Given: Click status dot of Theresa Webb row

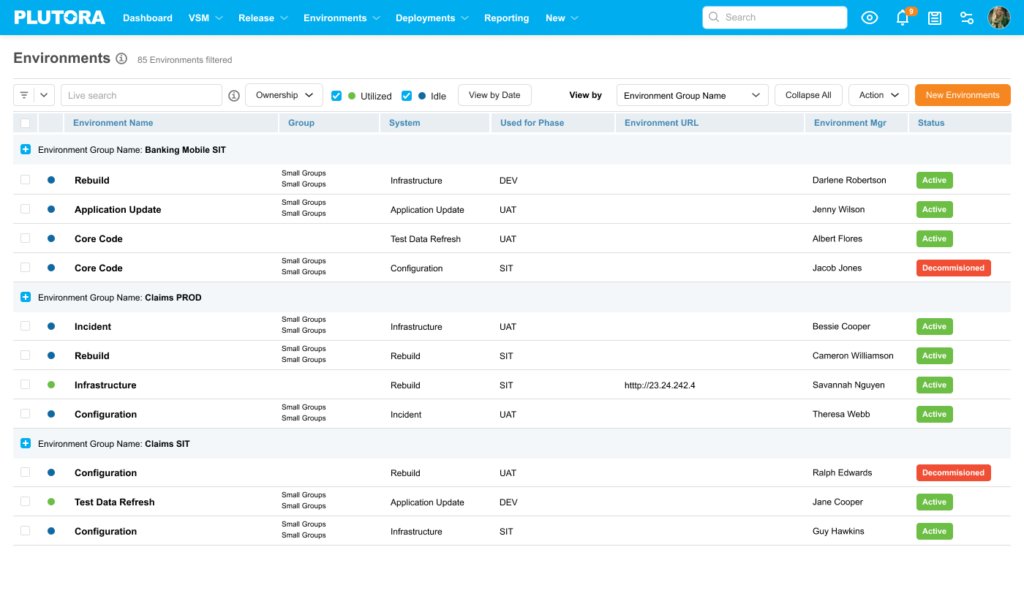Looking at the screenshot, I should pyautogui.click(x=51, y=414).
